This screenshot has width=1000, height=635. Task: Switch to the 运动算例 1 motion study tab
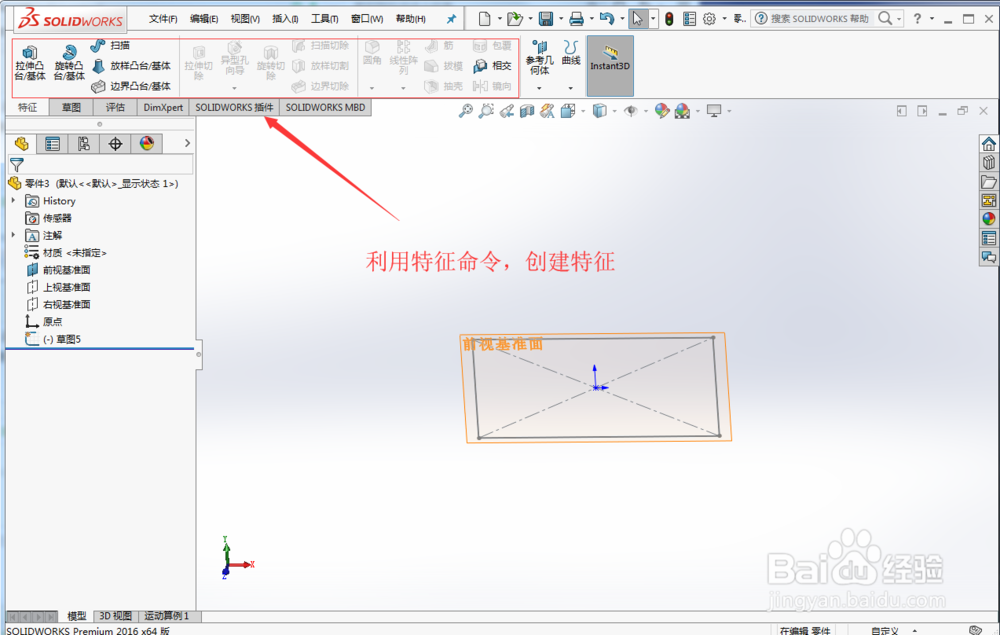[x=166, y=616]
